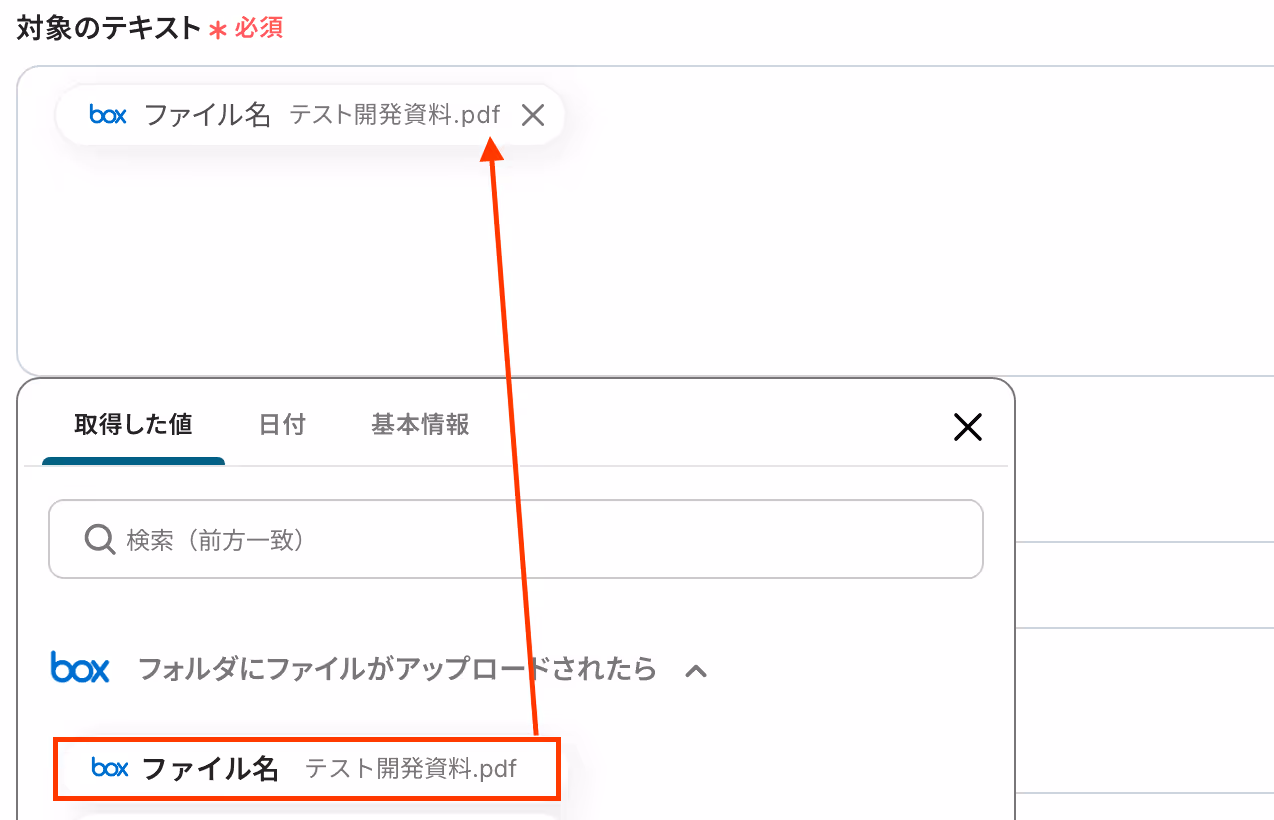Click the フォルダにファイルがアップロードされたら heading text
This screenshot has width=1274, height=820.
click(397, 668)
